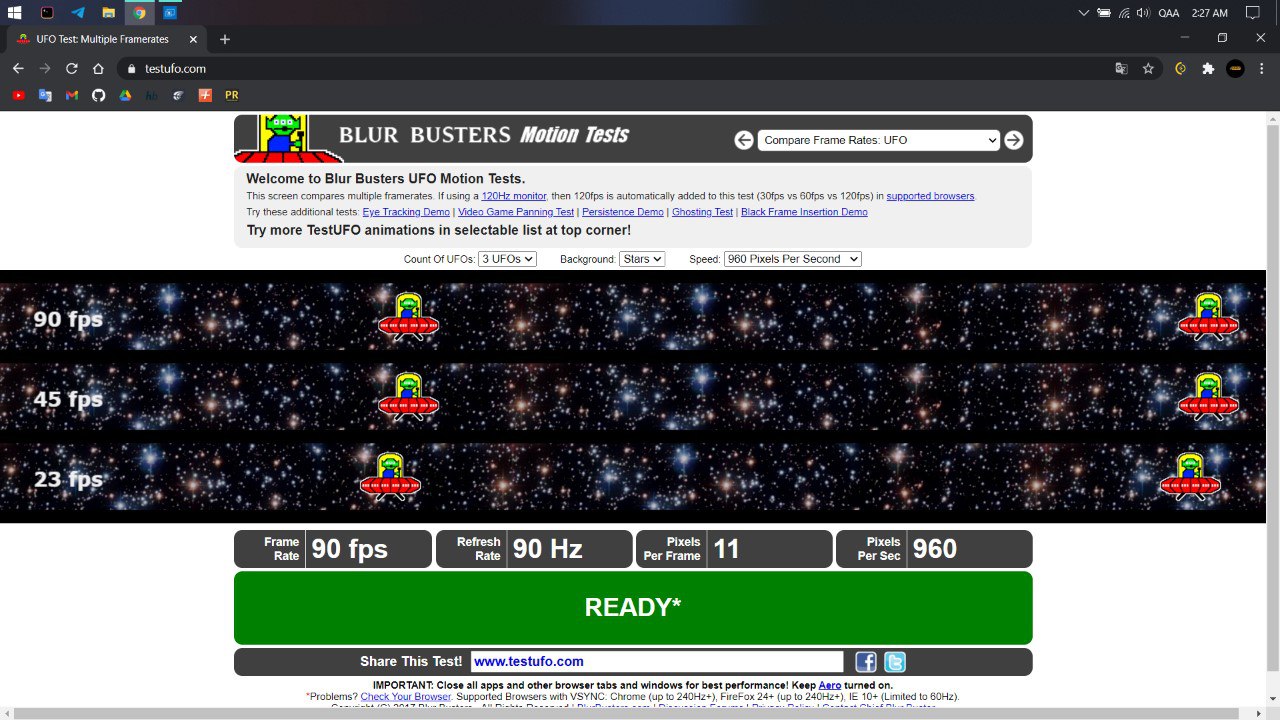Image resolution: width=1280 pixels, height=720 pixels.
Task: Open Chrome three-dot menu
Action: [x=1262, y=69]
